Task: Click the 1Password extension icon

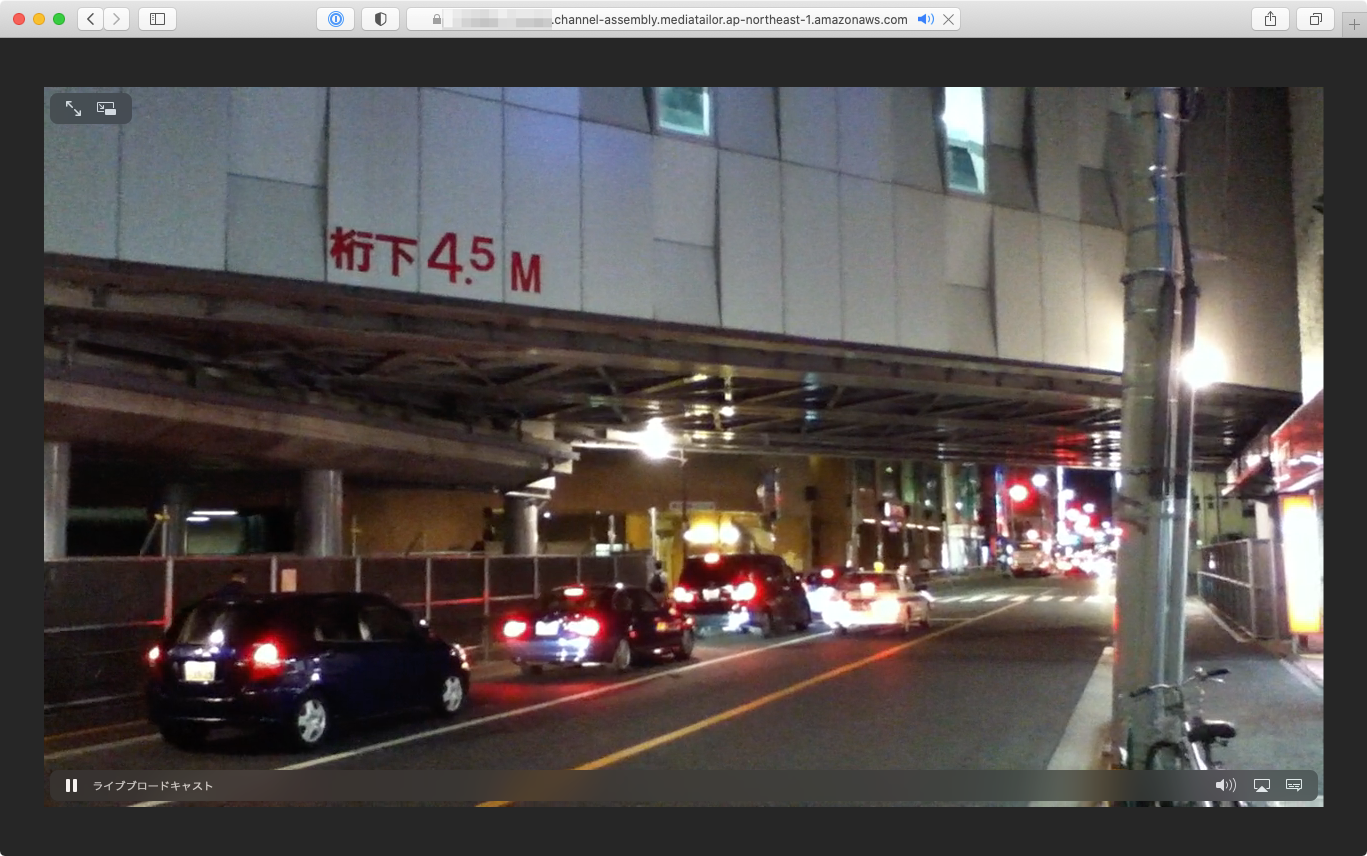Action: (335, 19)
